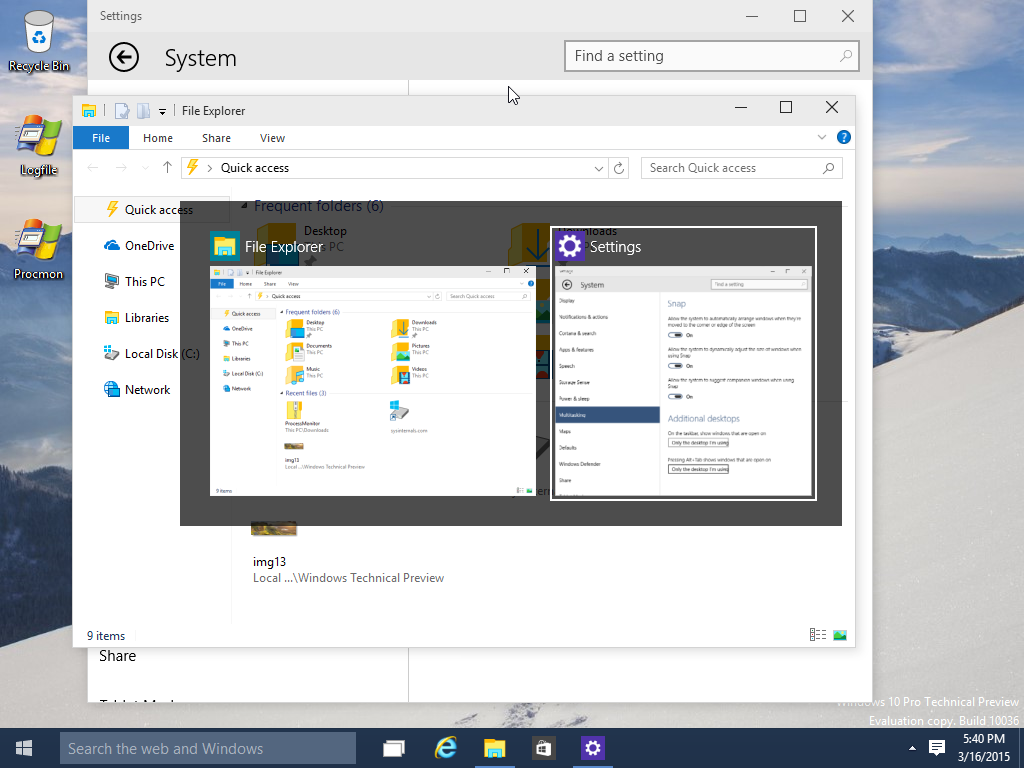Click the Back arrow in File Explorer
The height and width of the screenshot is (768, 1024).
(x=93, y=168)
